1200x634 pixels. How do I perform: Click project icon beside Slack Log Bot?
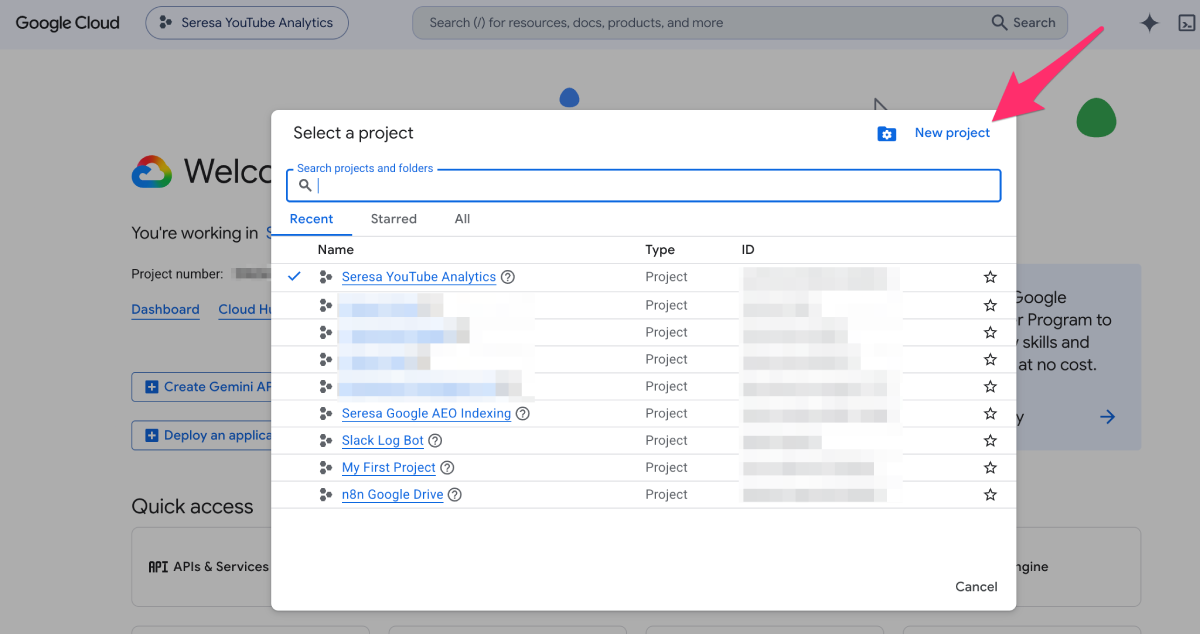pos(325,440)
